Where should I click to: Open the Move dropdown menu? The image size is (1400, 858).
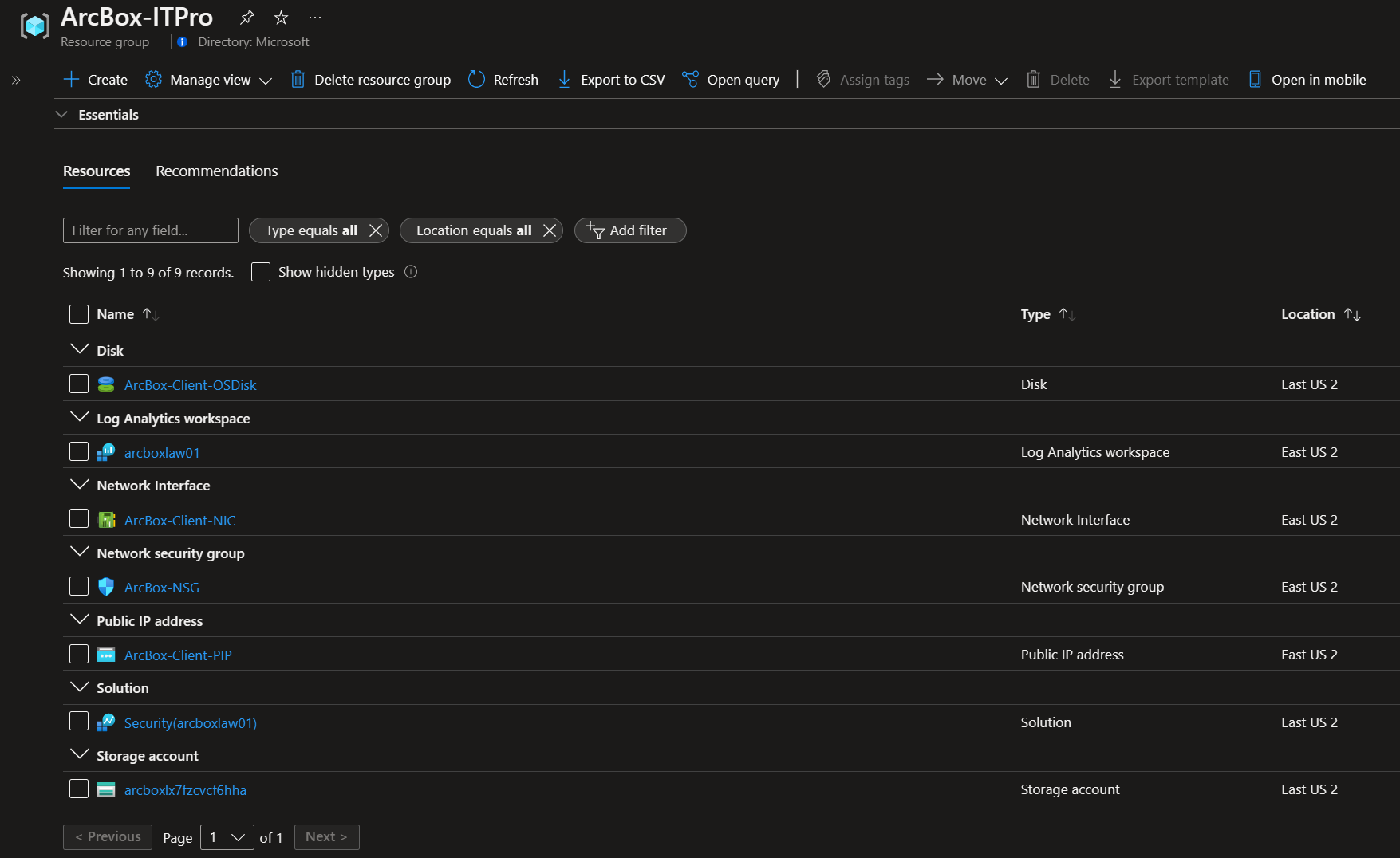(967, 80)
